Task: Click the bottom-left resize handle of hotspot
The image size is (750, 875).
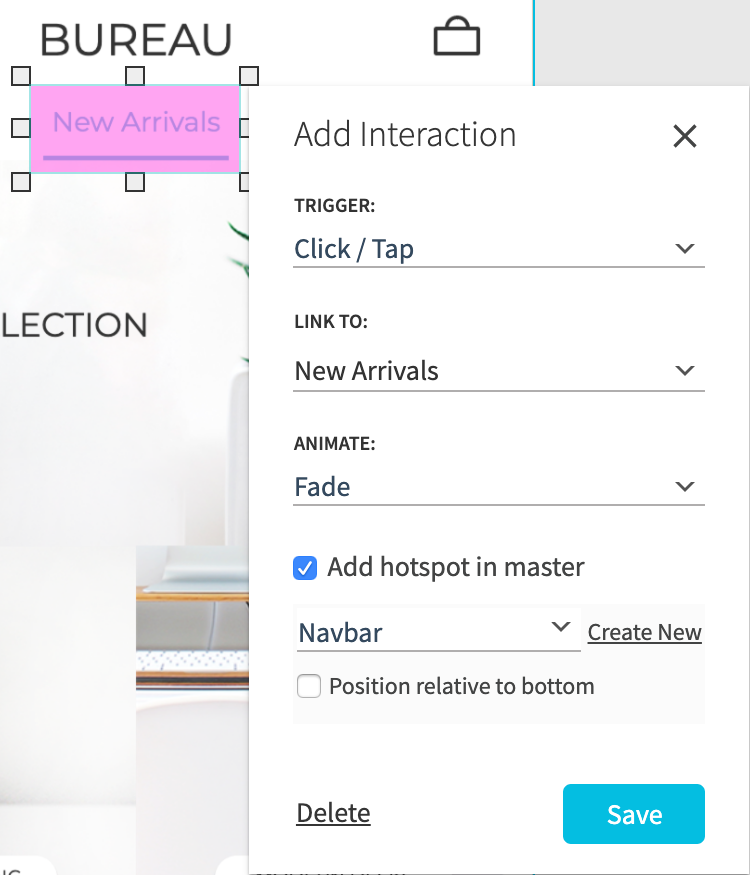Action: pyautogui.click(x=20, y=182)
